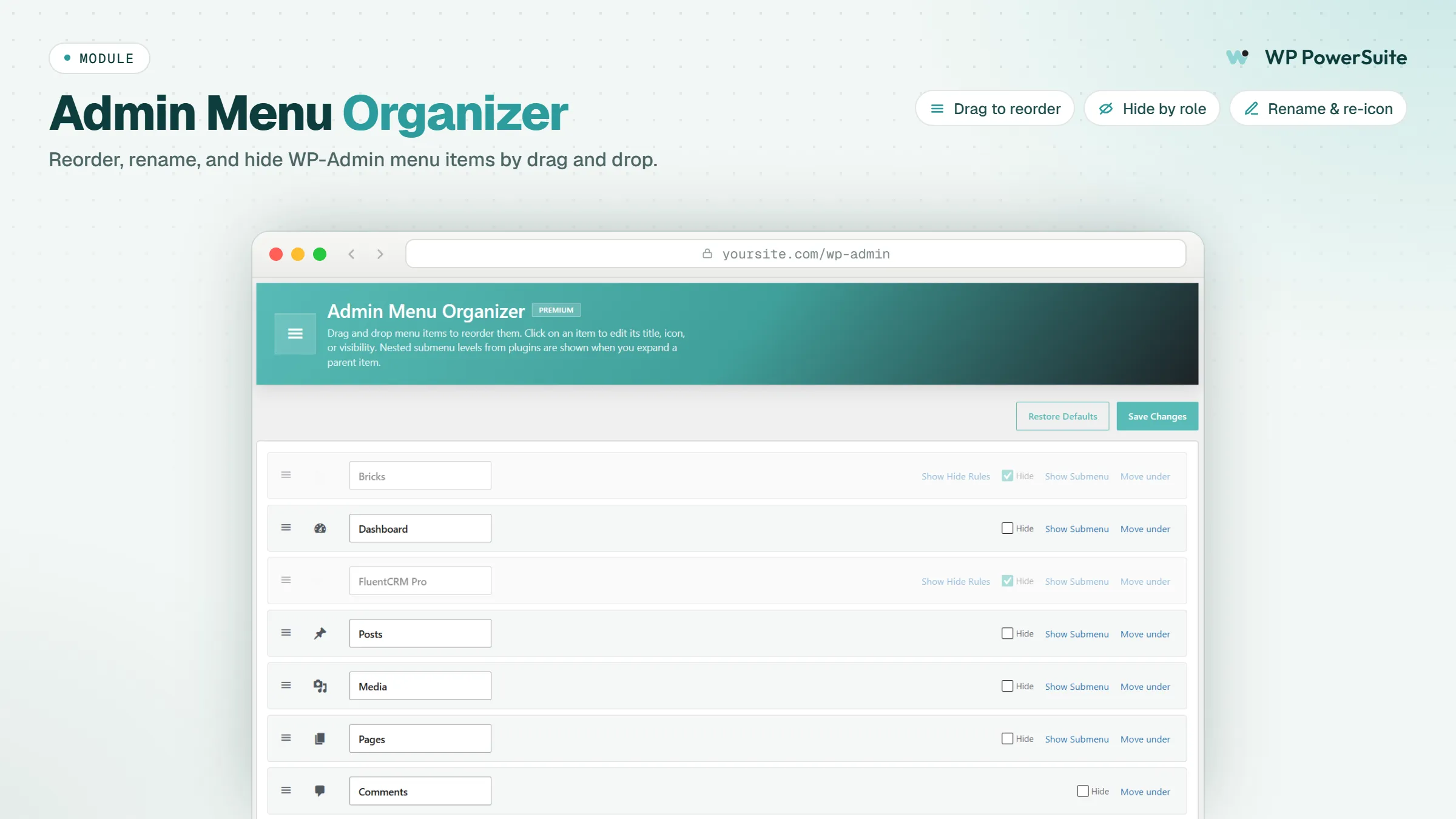Save Changes to the menu
This screenshot has width=1456, height=819.
(1158, 416)
